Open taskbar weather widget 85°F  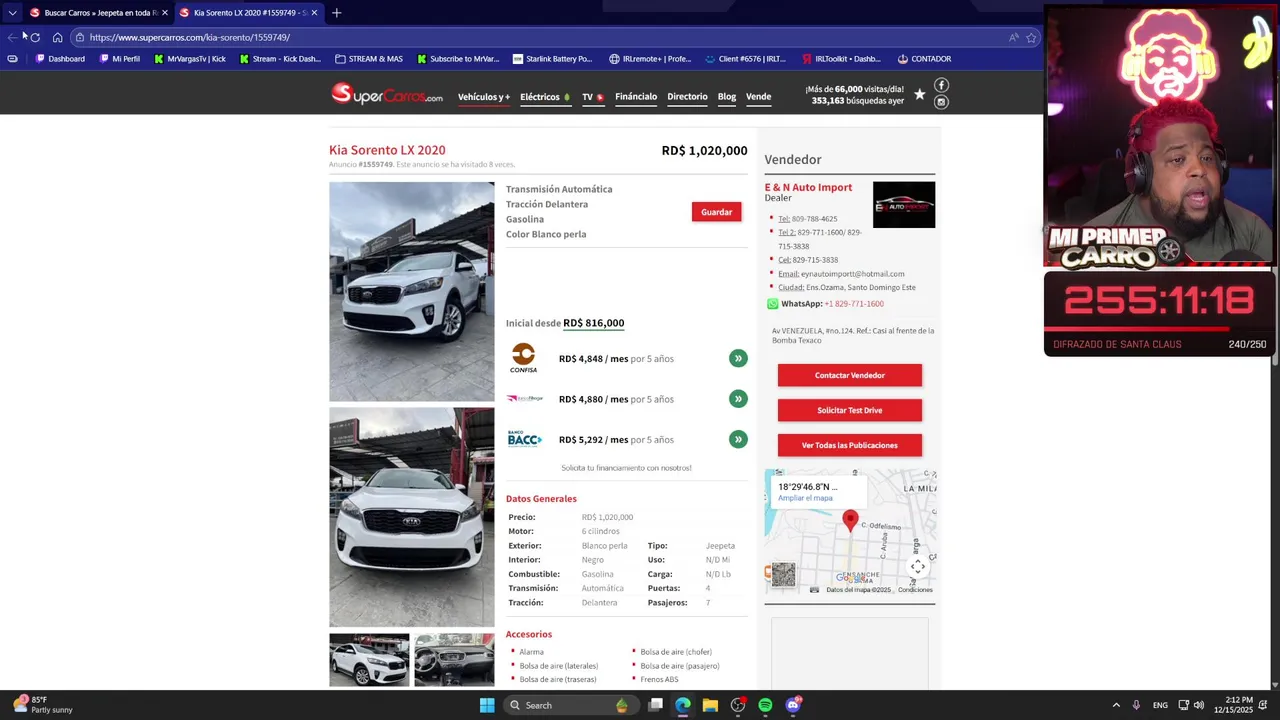pos(42,705)
